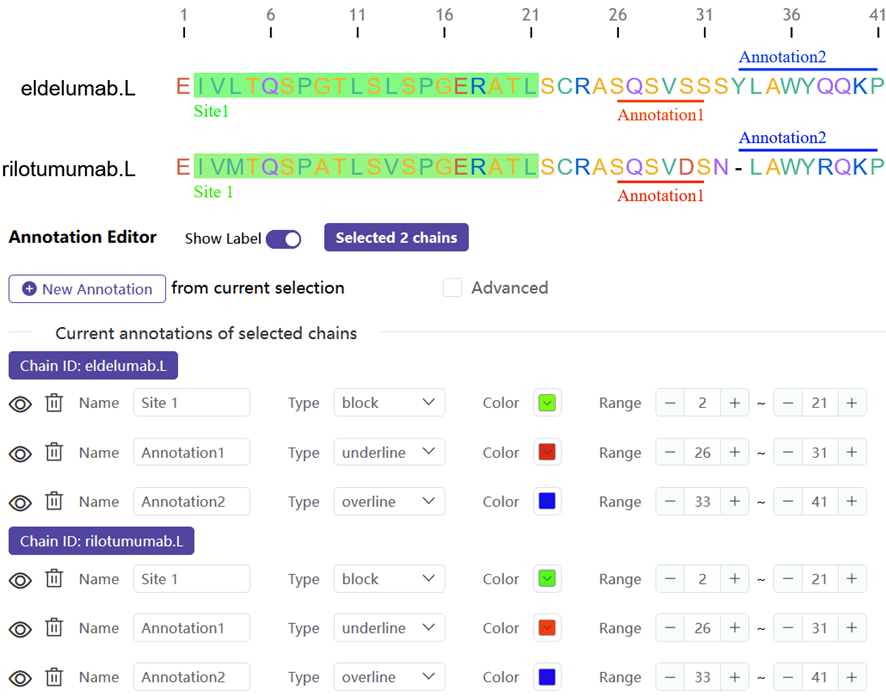Decrease range start of eldelumab.L Annotation1
The height and width of the screenshot is (696, 886).
click(670, 453)
